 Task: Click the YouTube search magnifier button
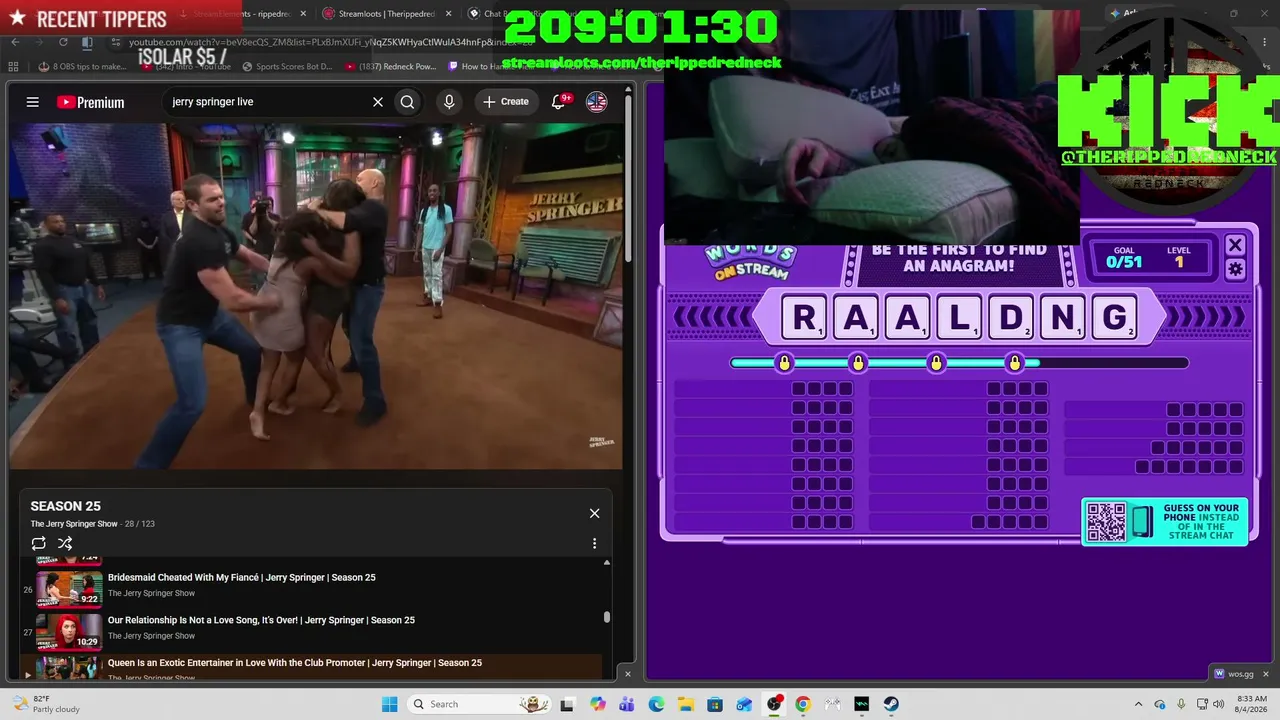click(x=407, y=102)
